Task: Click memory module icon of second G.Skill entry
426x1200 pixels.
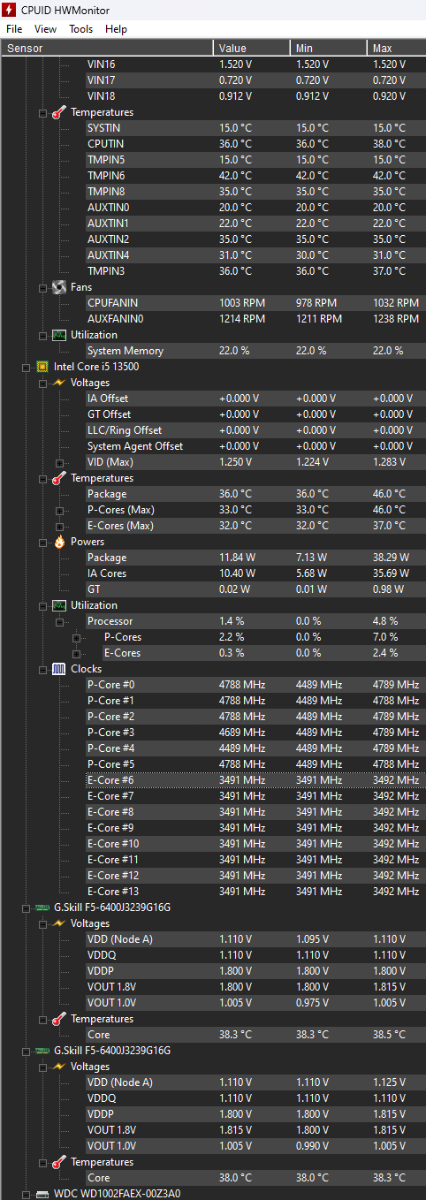Action: click(42, 1051)
